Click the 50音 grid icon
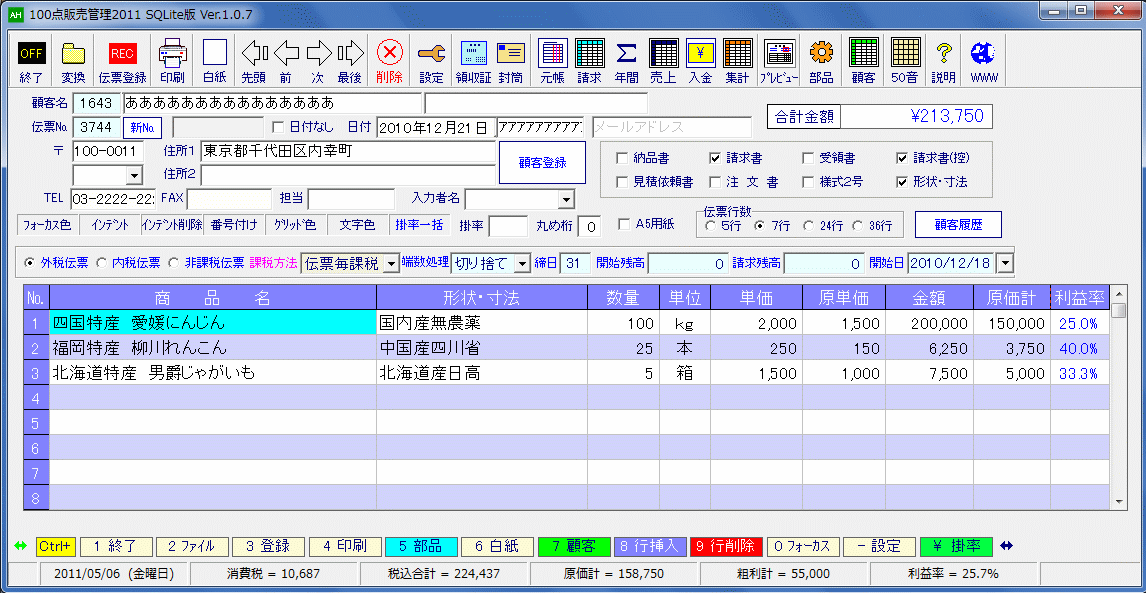1146x593 pixels. point(906,61)
